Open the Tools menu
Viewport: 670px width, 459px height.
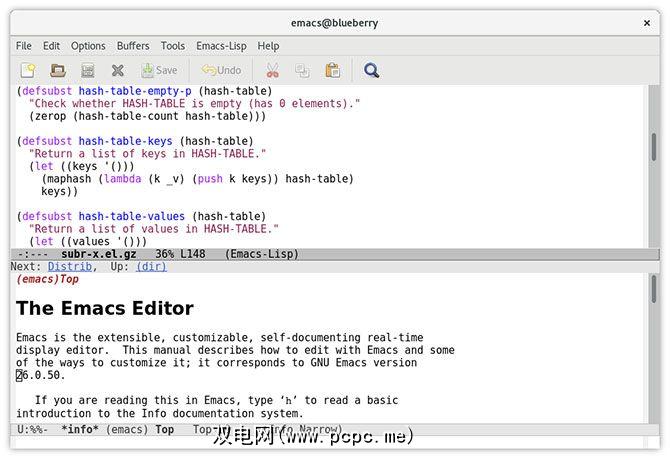tap(173, 46)
